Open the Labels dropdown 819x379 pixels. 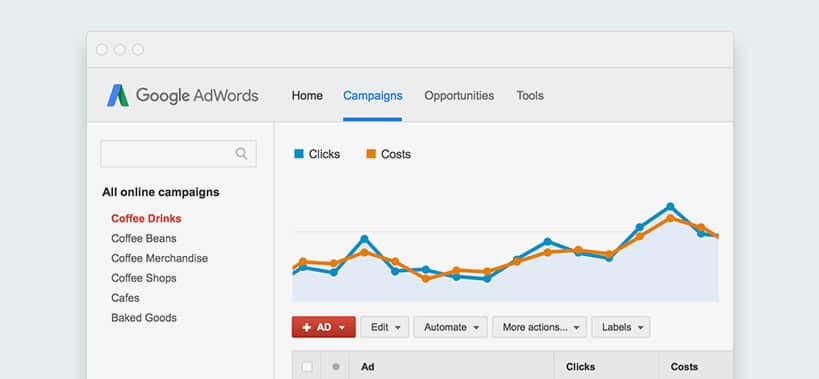tap(621, 327)
